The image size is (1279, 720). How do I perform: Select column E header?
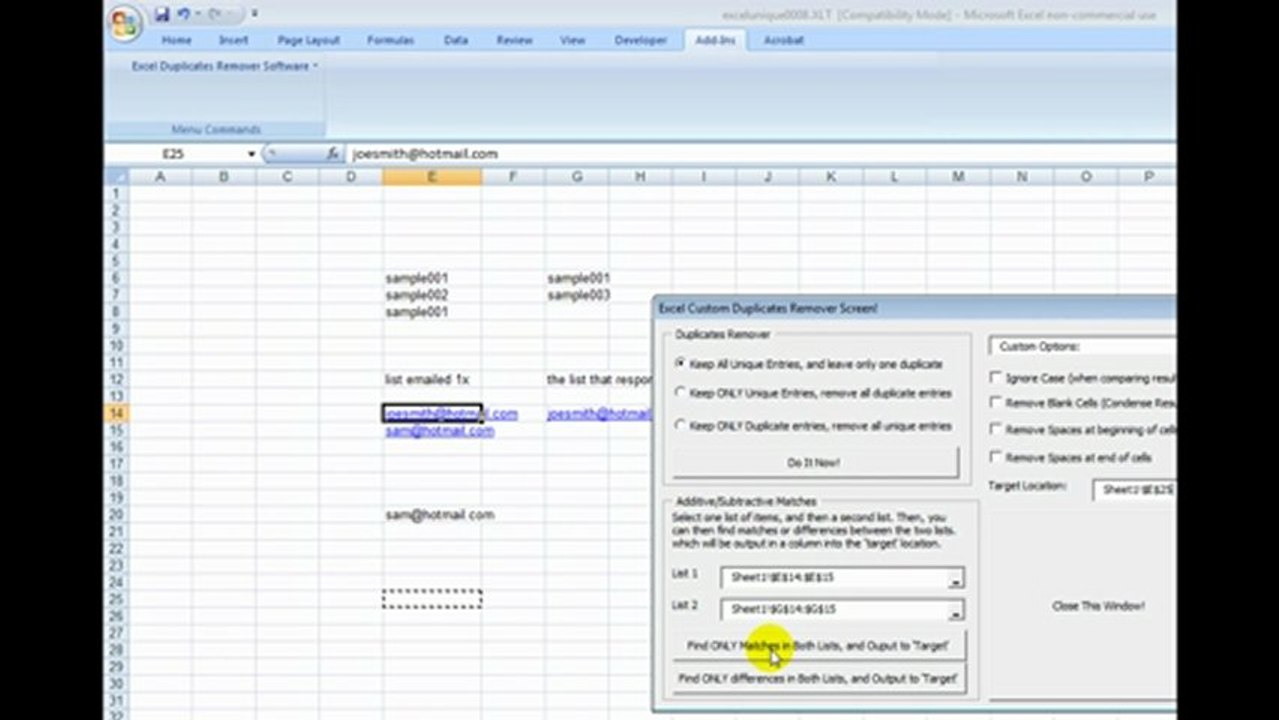click(x=432, y=177)
